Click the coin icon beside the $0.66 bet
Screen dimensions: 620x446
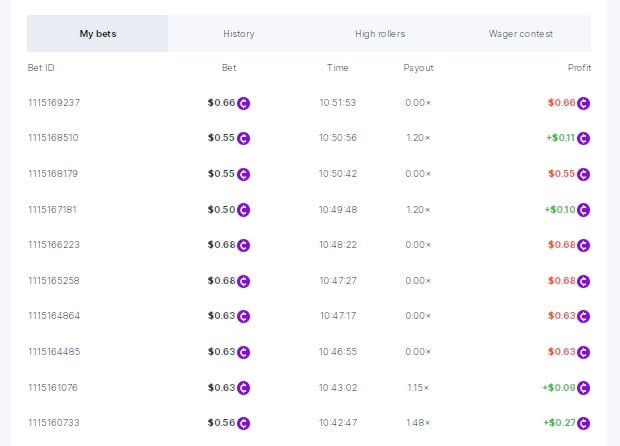coord(243,103)
